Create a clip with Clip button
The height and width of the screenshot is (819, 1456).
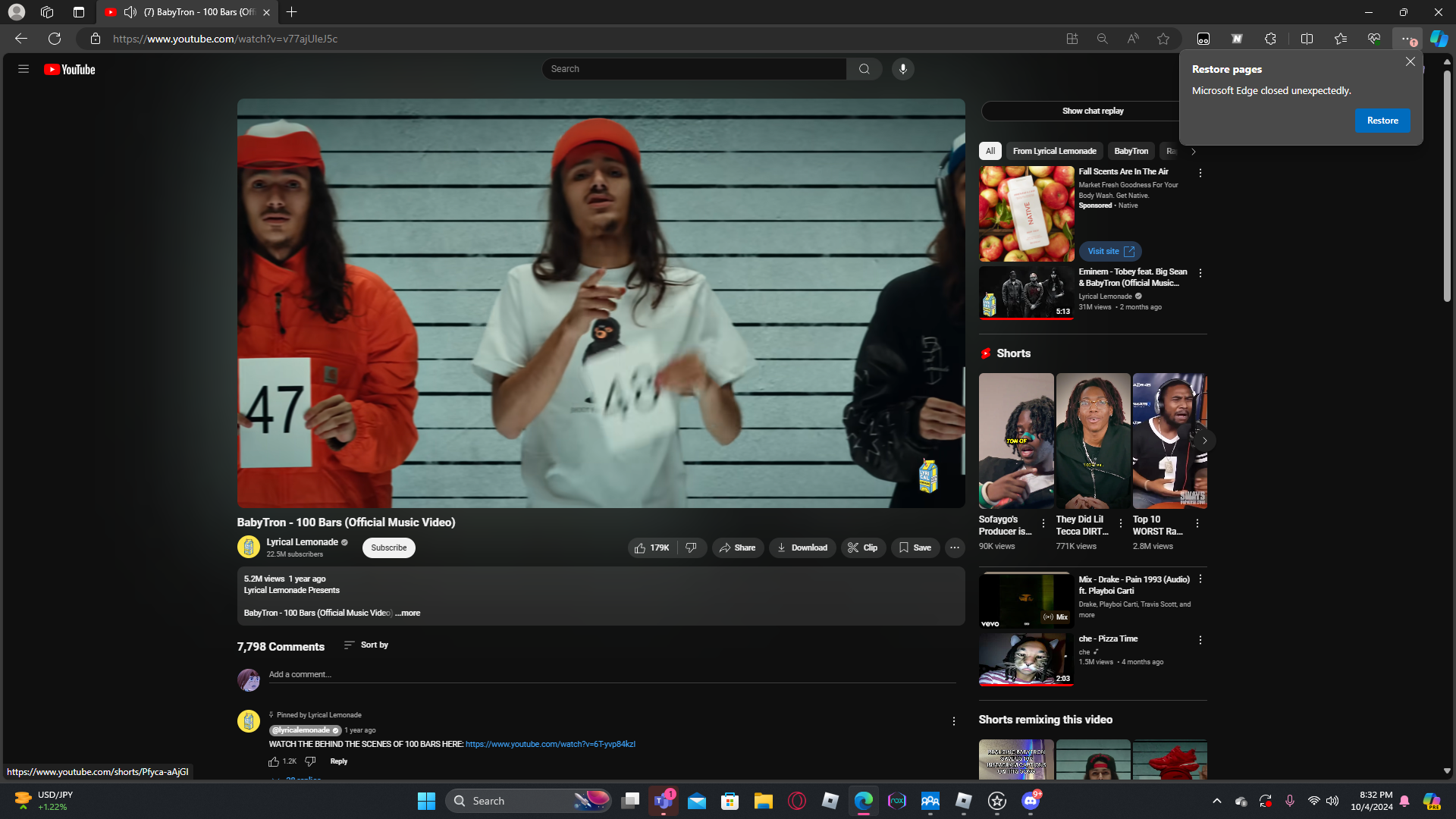click(863, 548)
